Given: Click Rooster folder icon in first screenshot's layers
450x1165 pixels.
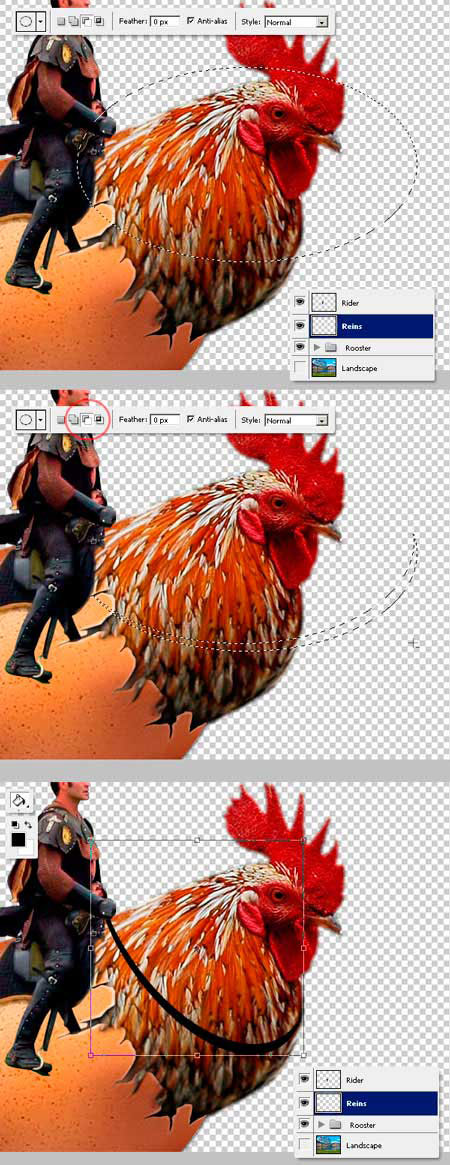Looking at the screenshot, I should pyautogui.click(x=331, y=348).
